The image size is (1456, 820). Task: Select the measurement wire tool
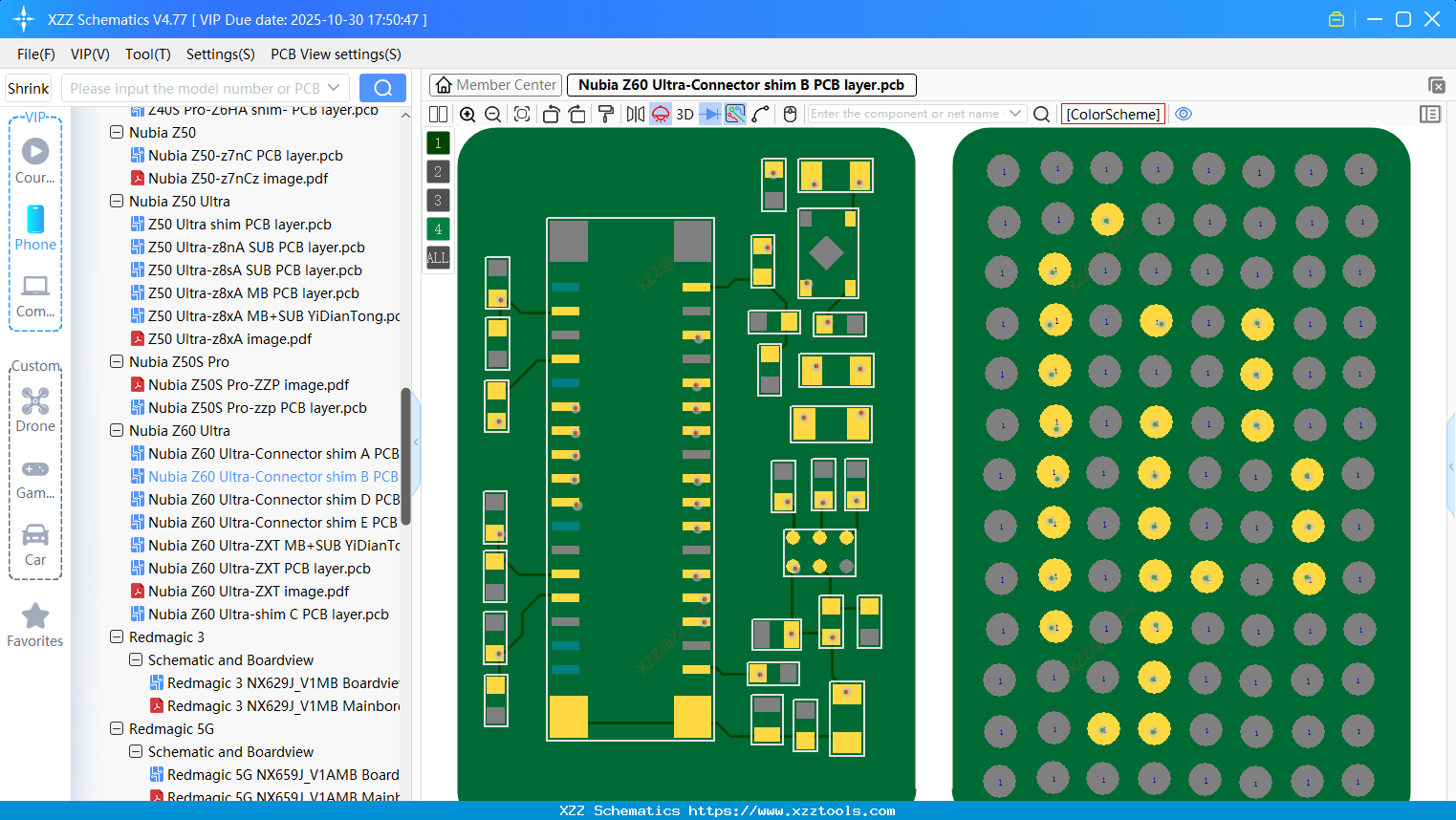pos(758,113)
